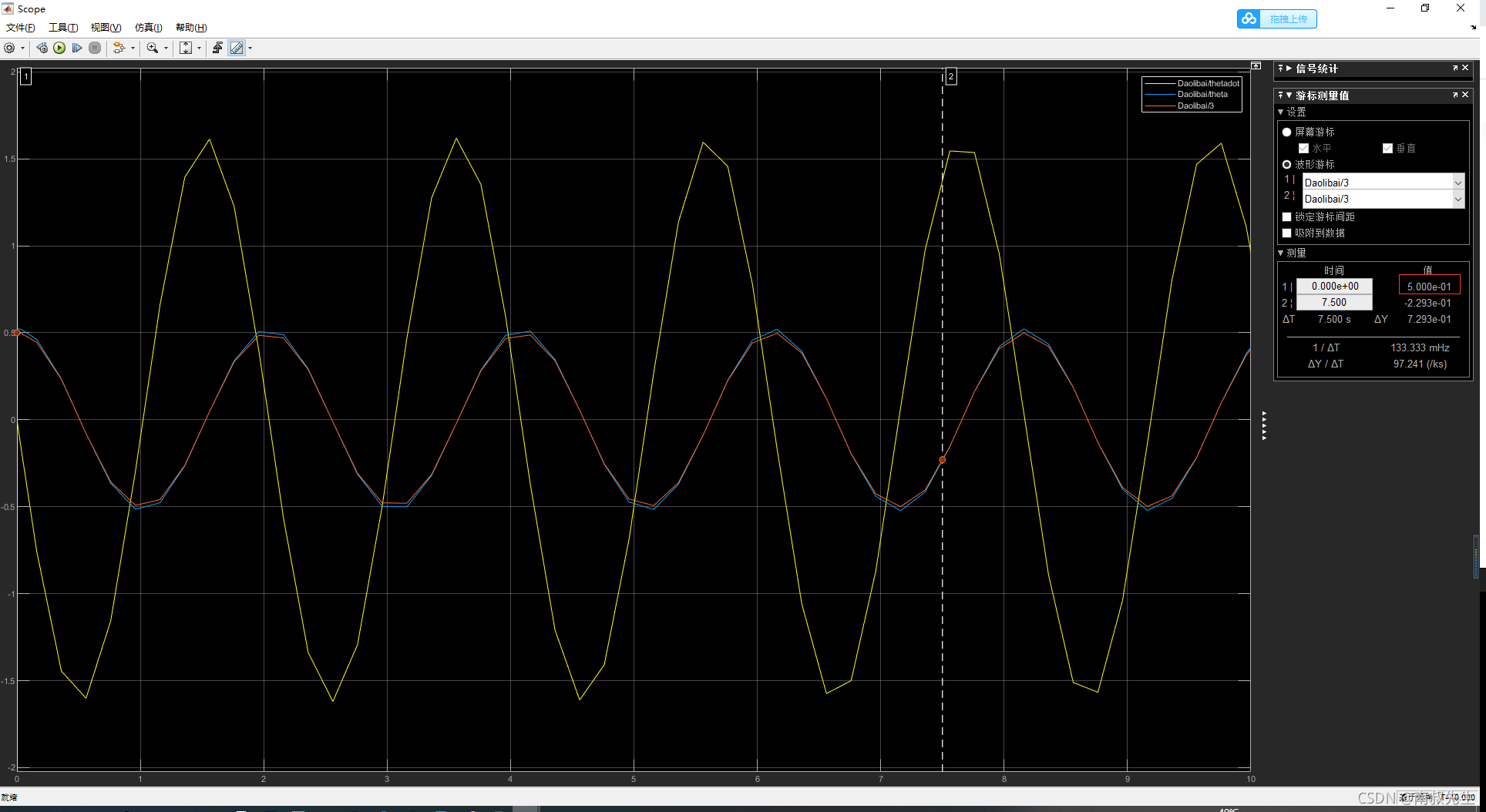The width and height of the screenshot is (1486, 812).
Task: Open the 视图(V) menu
Action: pos(106,28)
